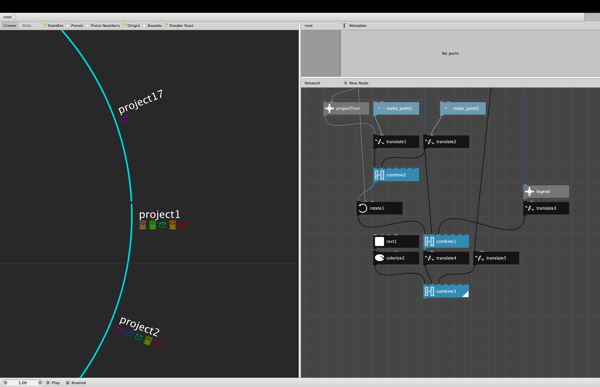Image resolution: width=600 pixels, height=387 pixels.
Task: Click the colorize2 palette icon
Action: (x=379, y=258)
